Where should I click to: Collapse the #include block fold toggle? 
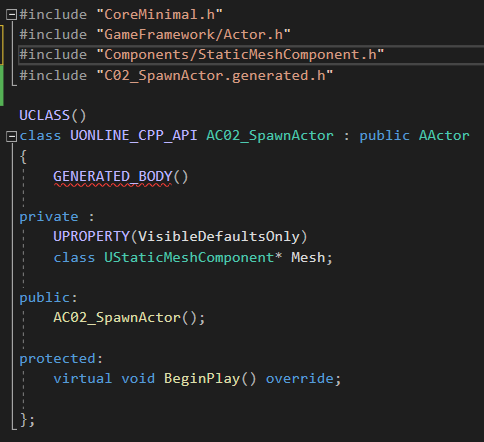[12, 15]
